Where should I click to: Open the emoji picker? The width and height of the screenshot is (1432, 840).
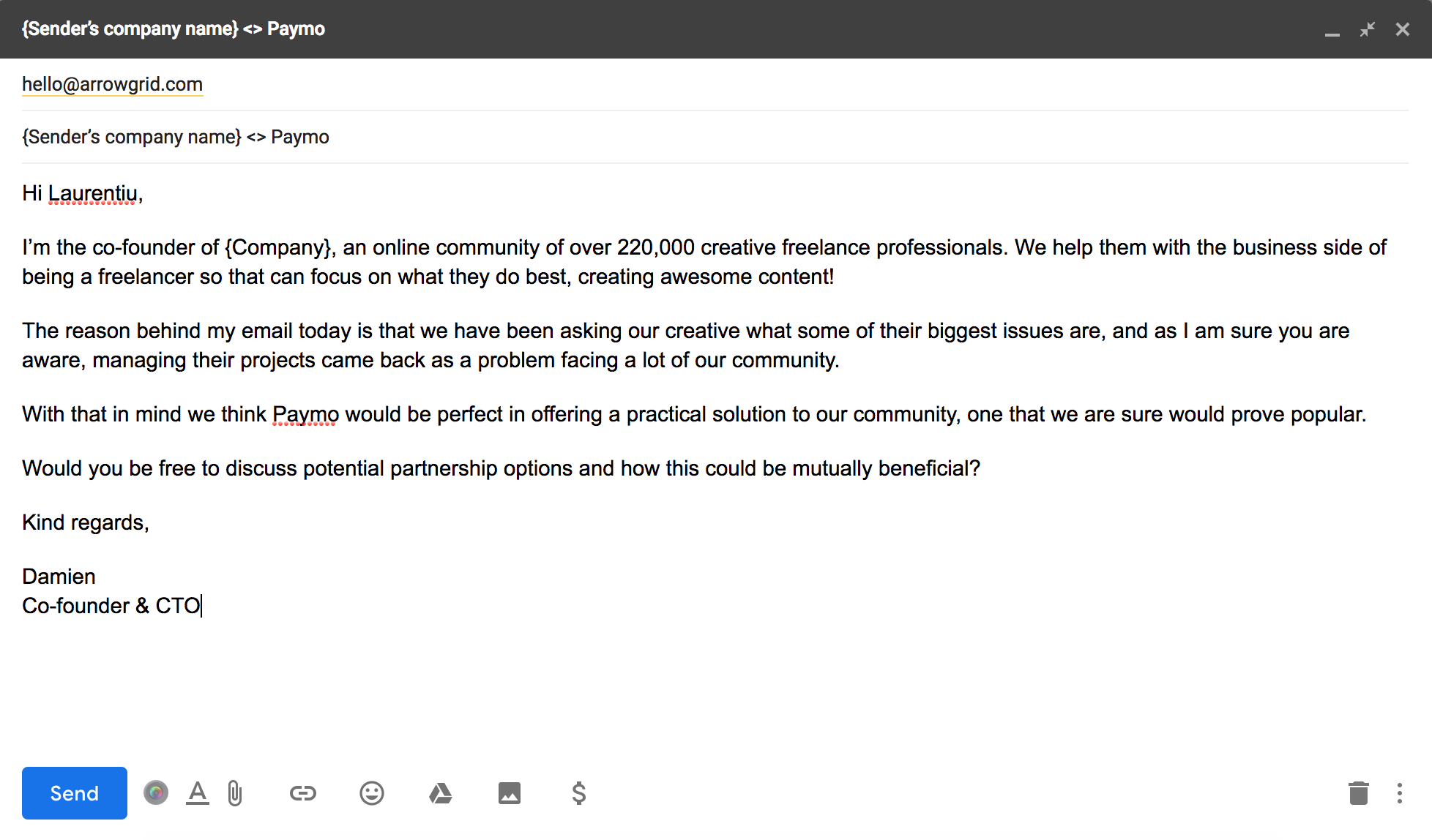point(372,793)
